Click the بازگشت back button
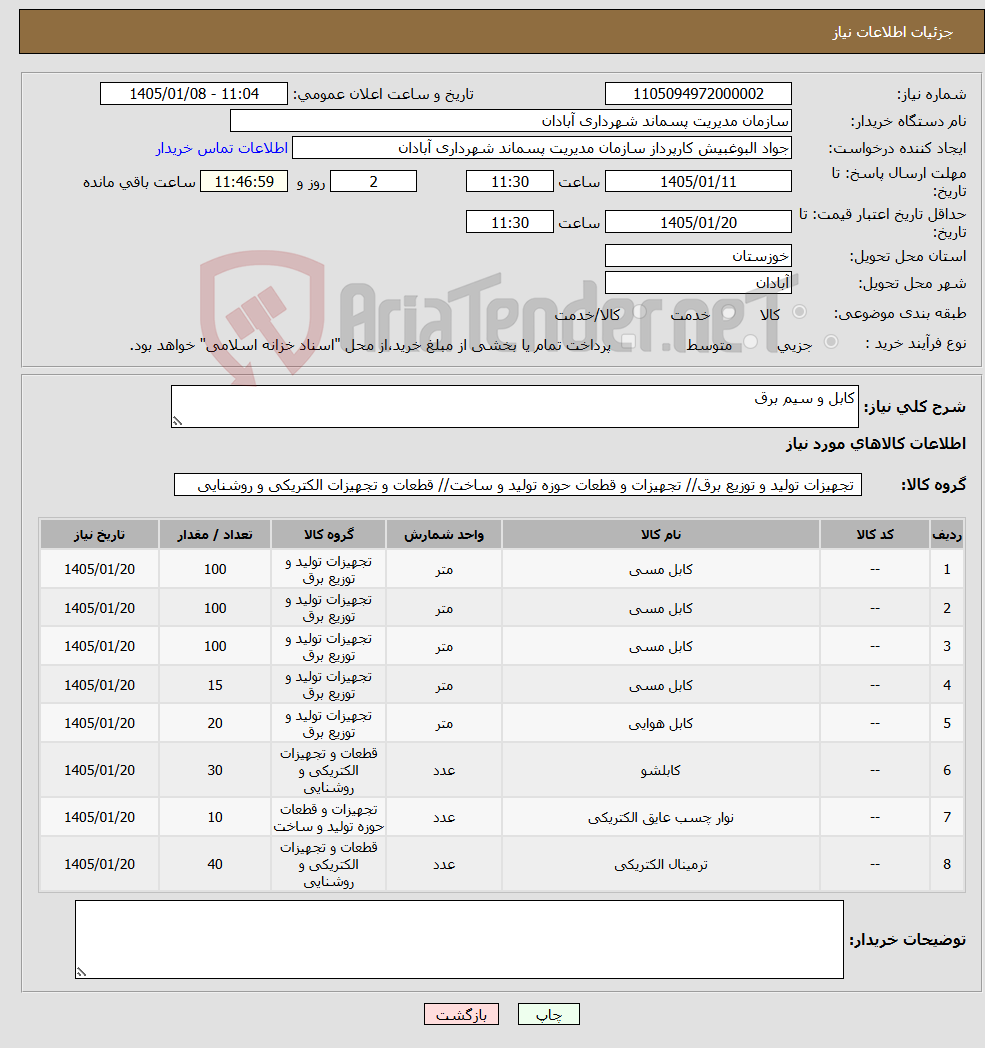This screenshot has height=1048, width=985. [461, 1014]
